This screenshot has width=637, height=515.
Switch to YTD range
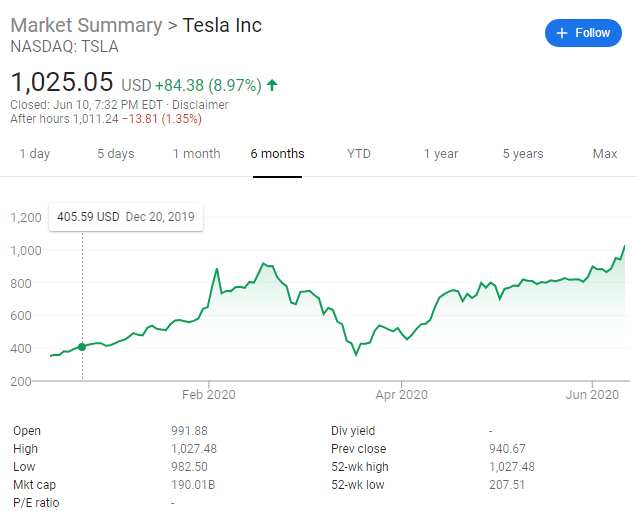coord(359,154)
